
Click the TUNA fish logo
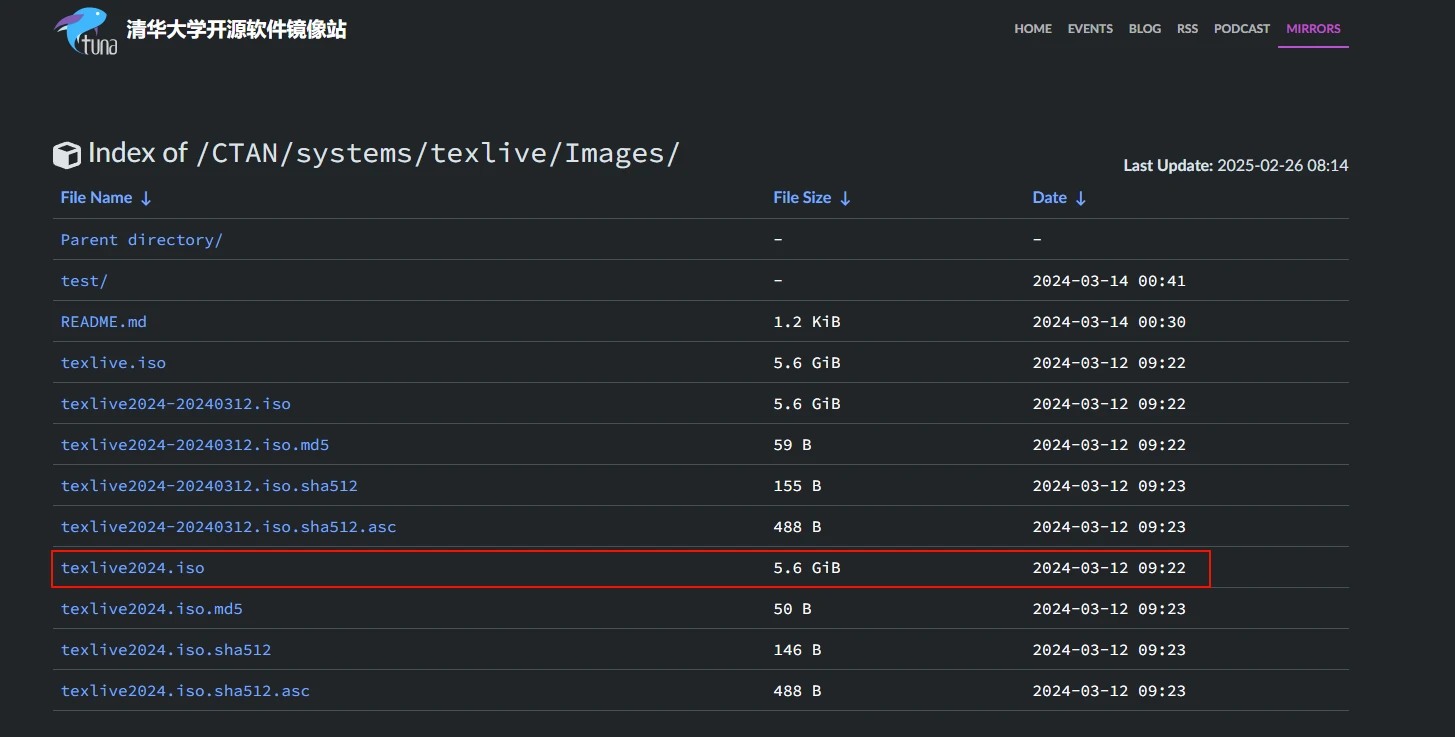point(86,31)
